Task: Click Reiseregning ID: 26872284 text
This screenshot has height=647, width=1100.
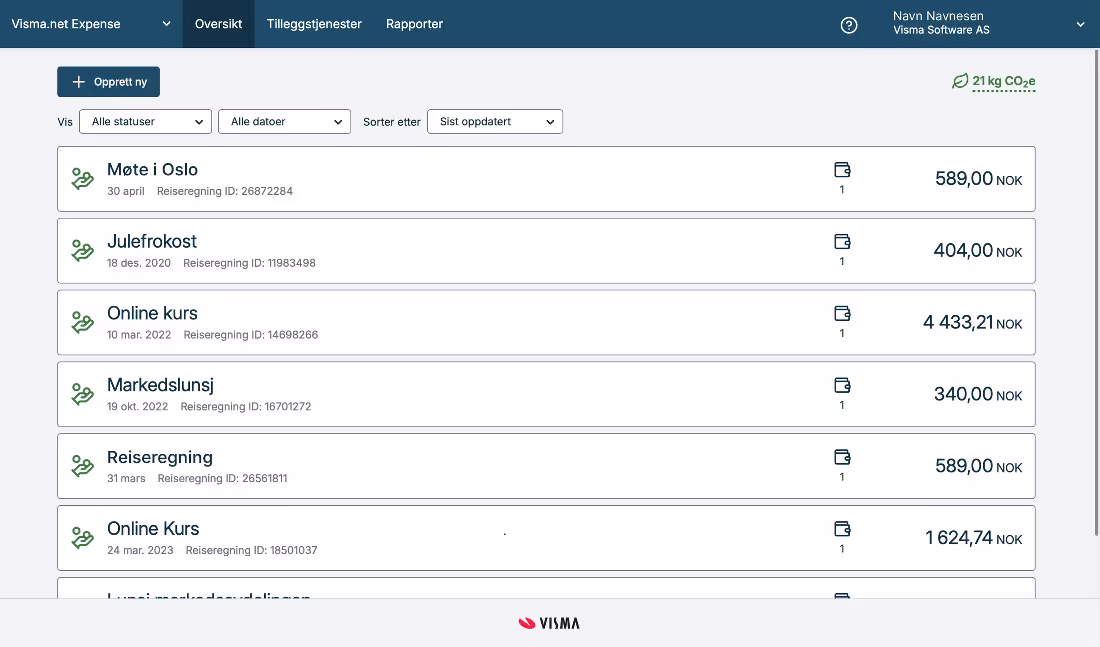Action: [224, 191]
